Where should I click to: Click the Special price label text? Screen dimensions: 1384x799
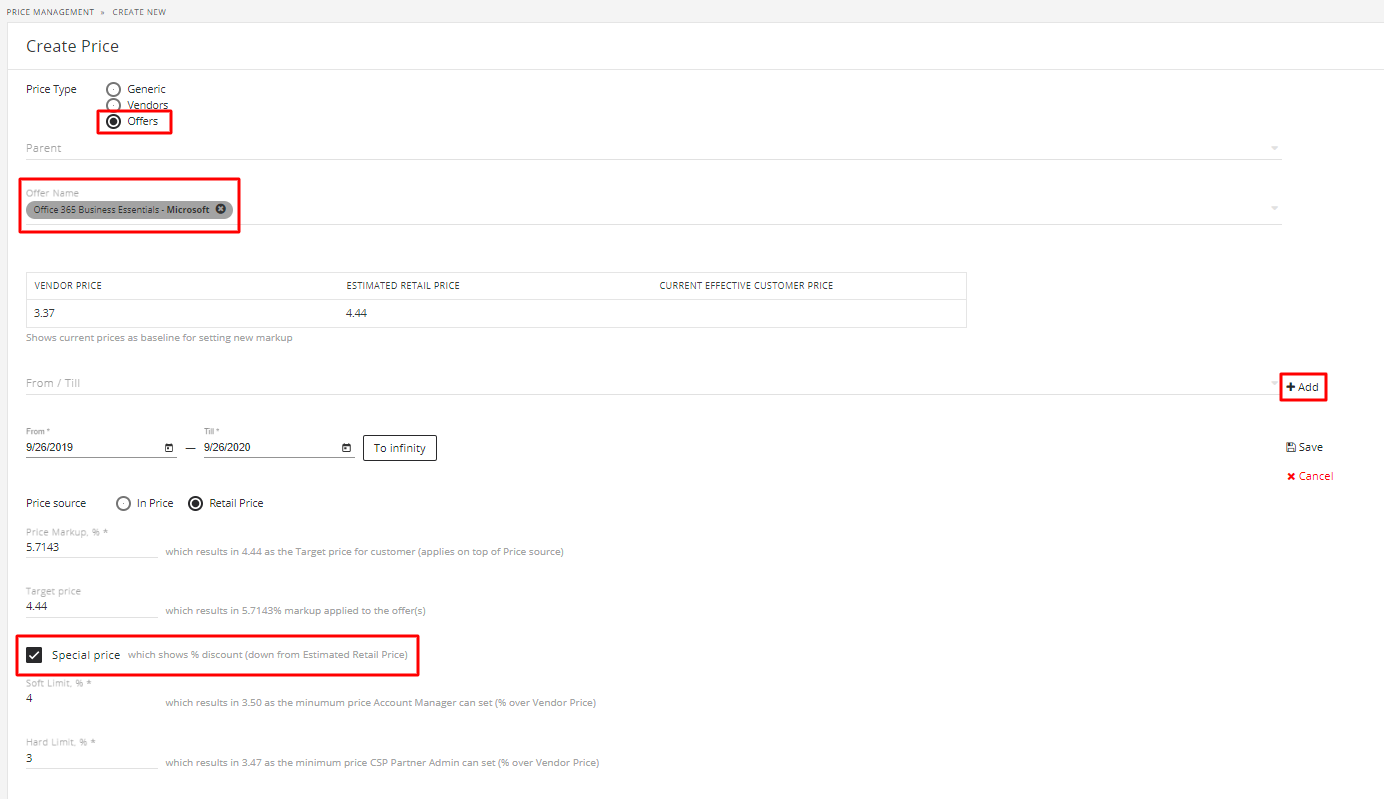[86, 655]
